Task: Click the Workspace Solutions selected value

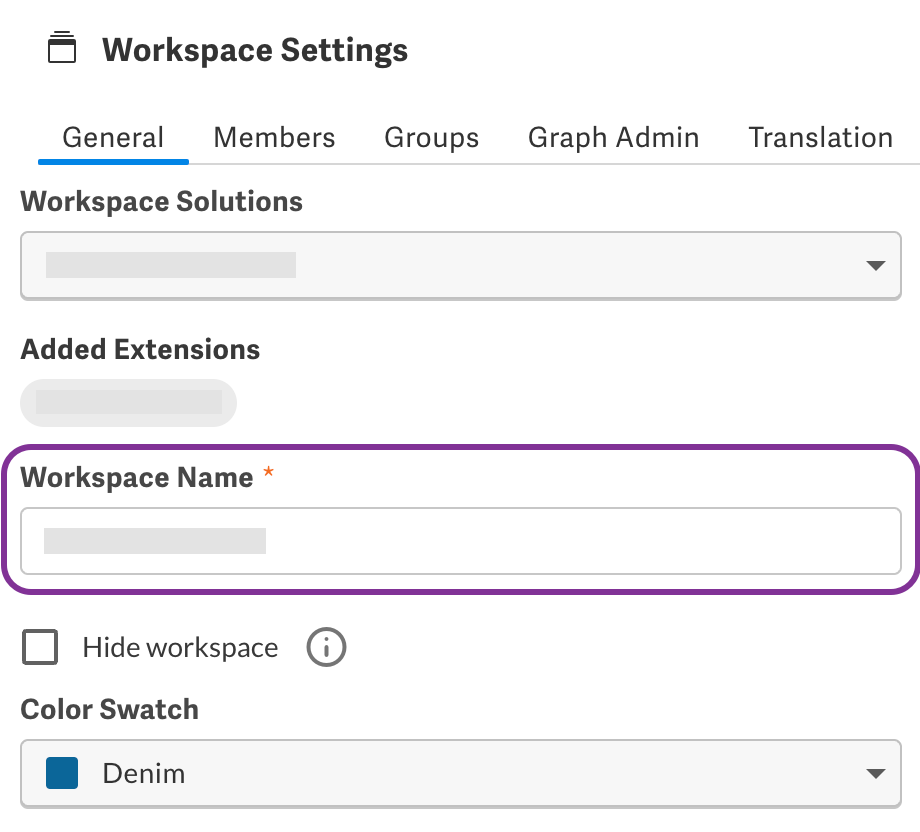Action: (x=171, y=265)
